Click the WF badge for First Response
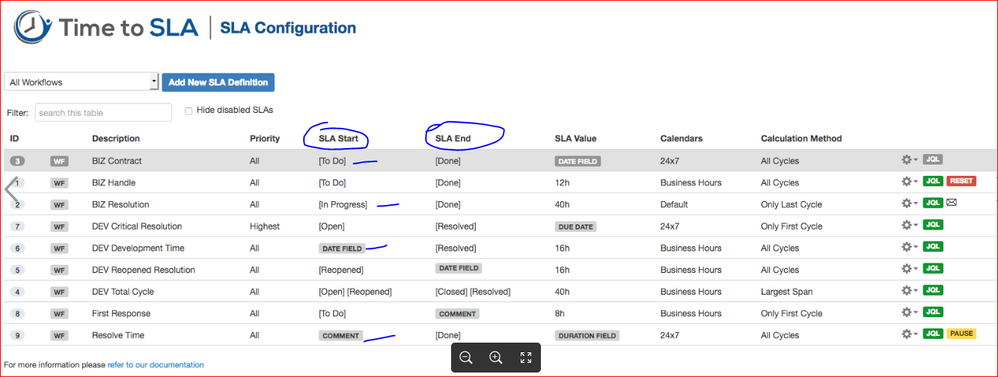Screen dimensions: 998x377 click(x=59, y=313)
